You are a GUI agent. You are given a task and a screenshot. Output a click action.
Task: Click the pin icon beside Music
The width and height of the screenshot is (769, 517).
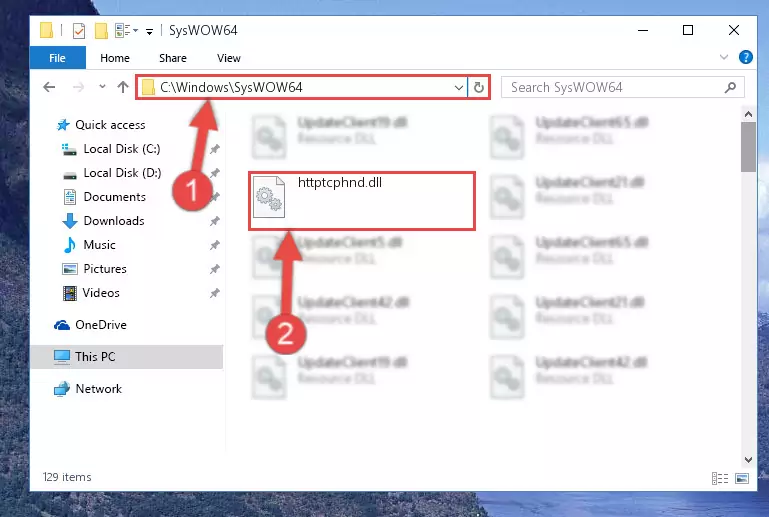[215, 245]
